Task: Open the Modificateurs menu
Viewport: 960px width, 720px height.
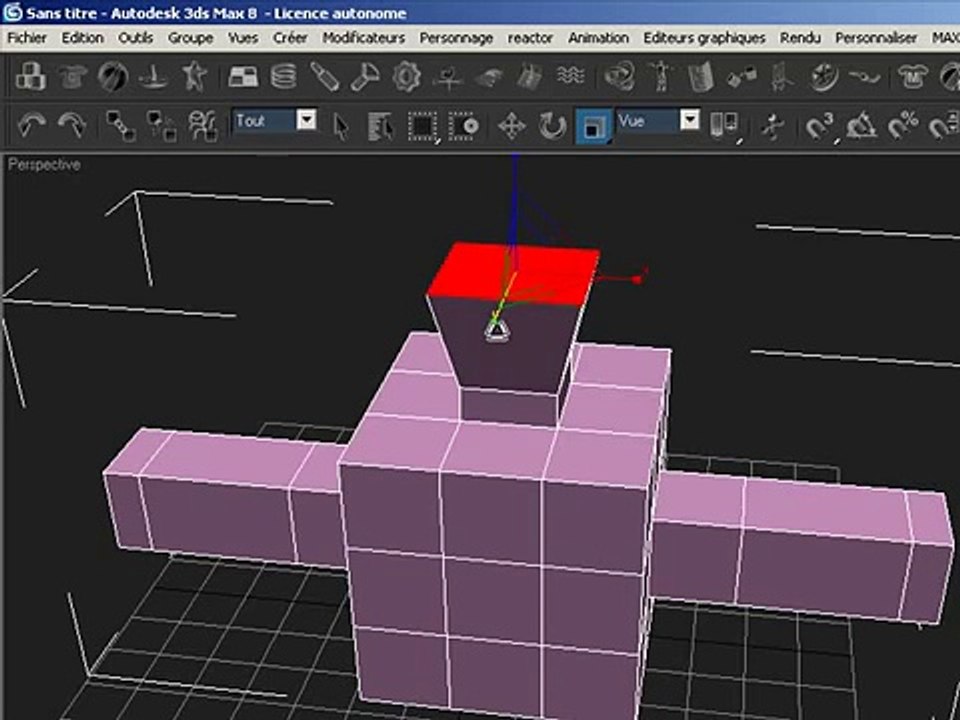Action: tap(364, 38)
